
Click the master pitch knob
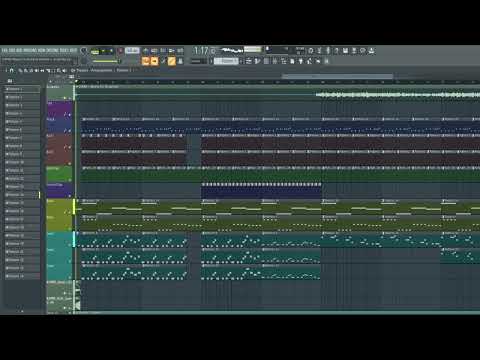pyautogui.click(x=84, y=61)
